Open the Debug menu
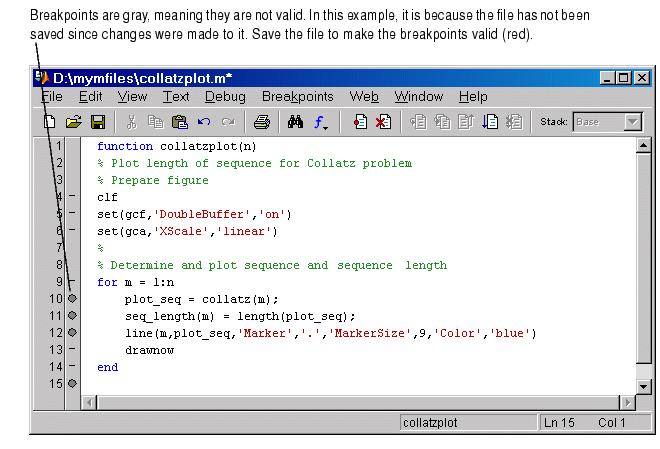 [x=225, y=97]
